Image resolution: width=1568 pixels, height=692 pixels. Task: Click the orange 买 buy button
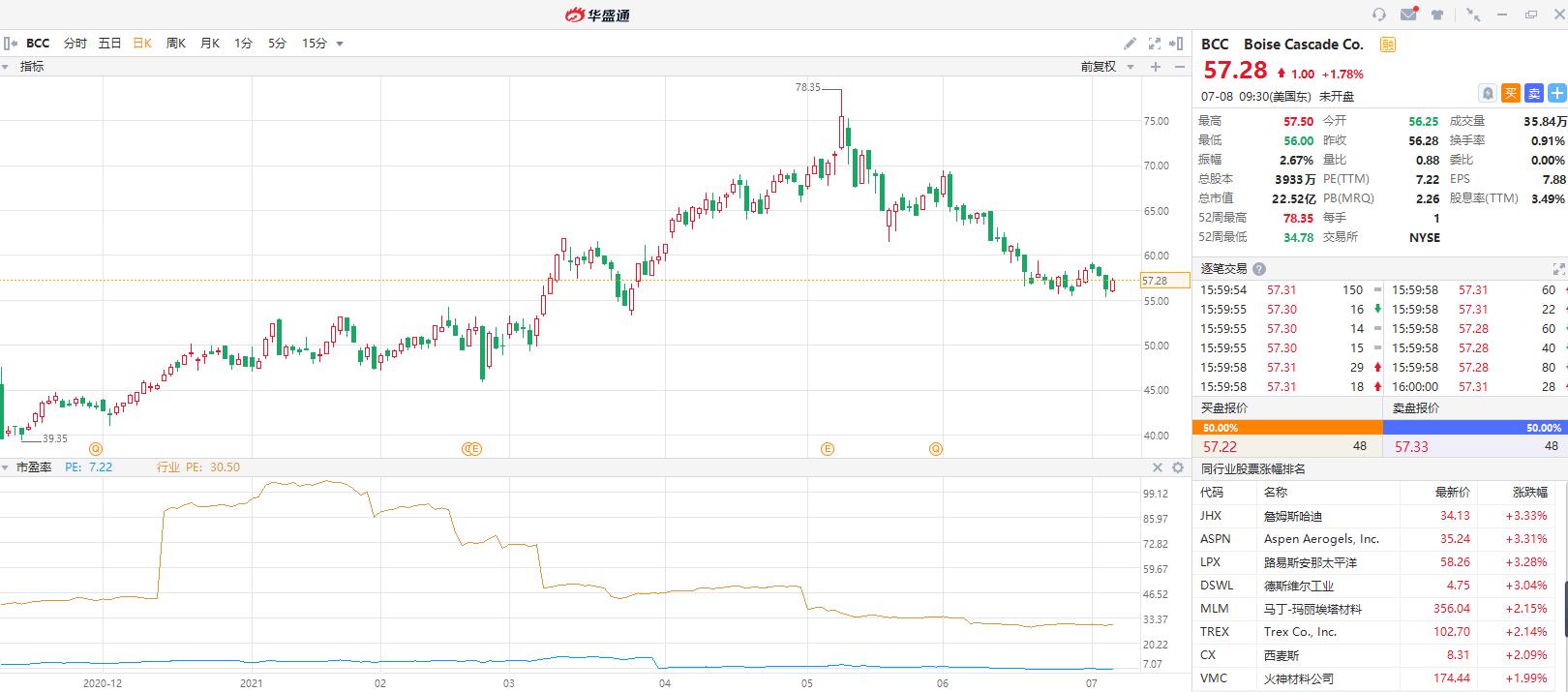1510,93
